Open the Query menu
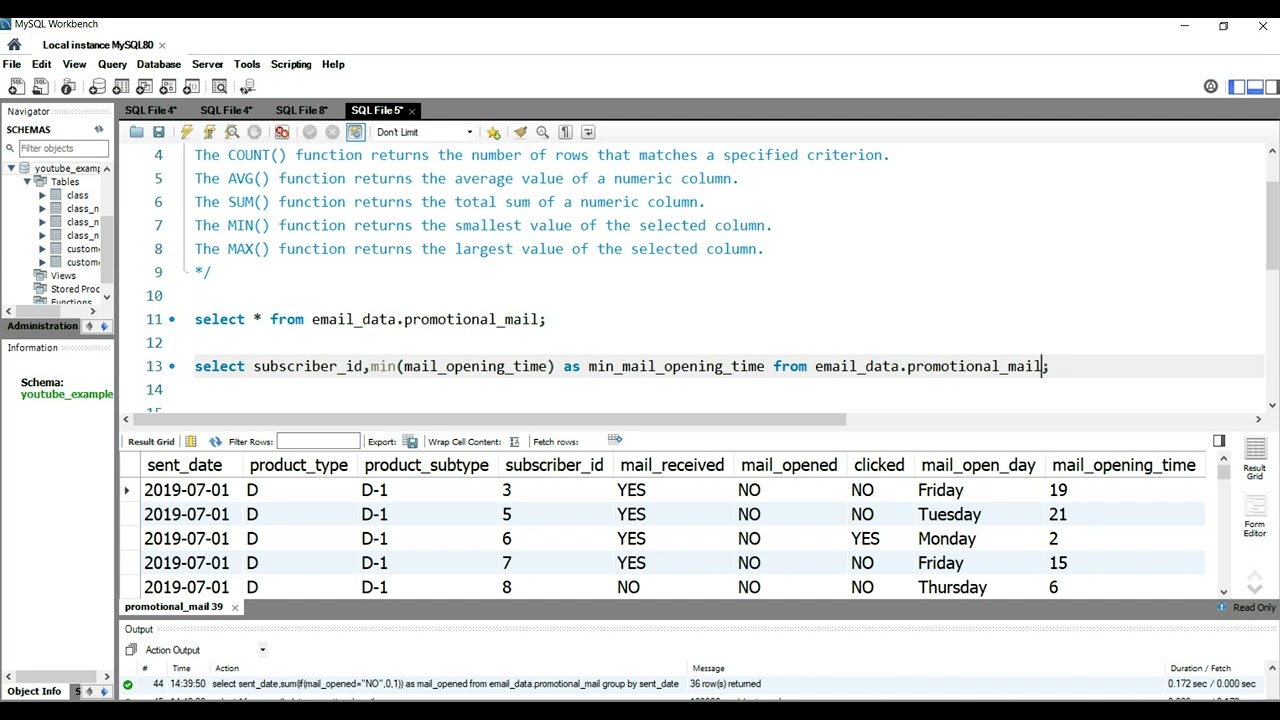This screenshot has height=720, width=1280. click(x=112, y=64)
